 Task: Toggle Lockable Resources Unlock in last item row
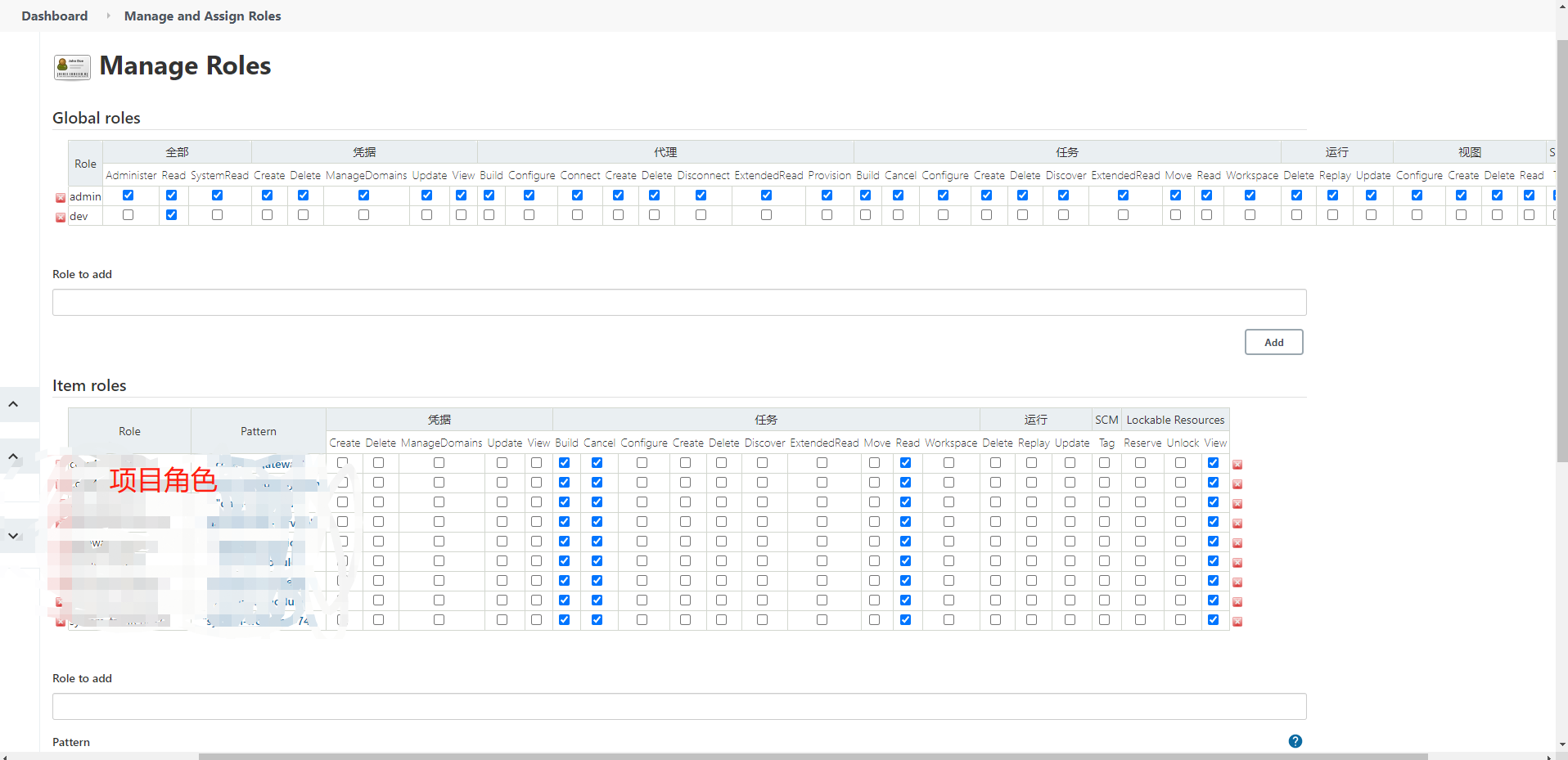1180,619
